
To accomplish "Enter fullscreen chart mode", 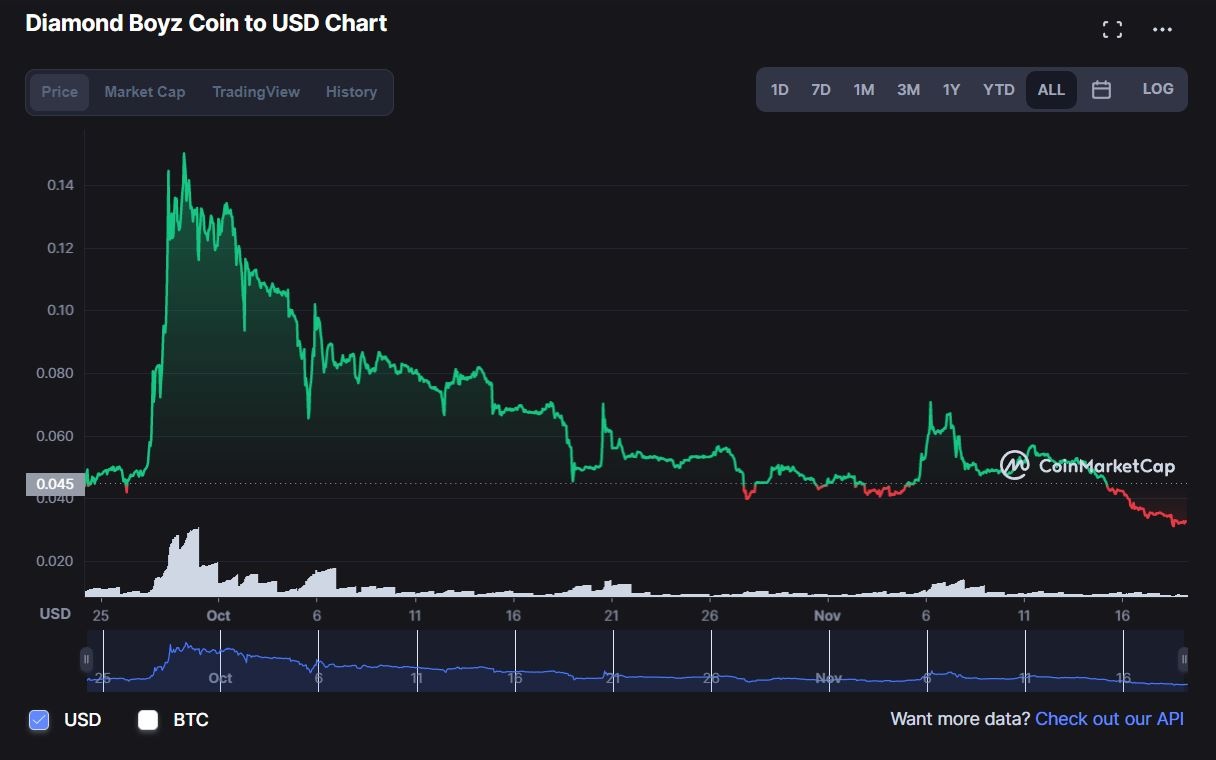I will point(1112,30).
